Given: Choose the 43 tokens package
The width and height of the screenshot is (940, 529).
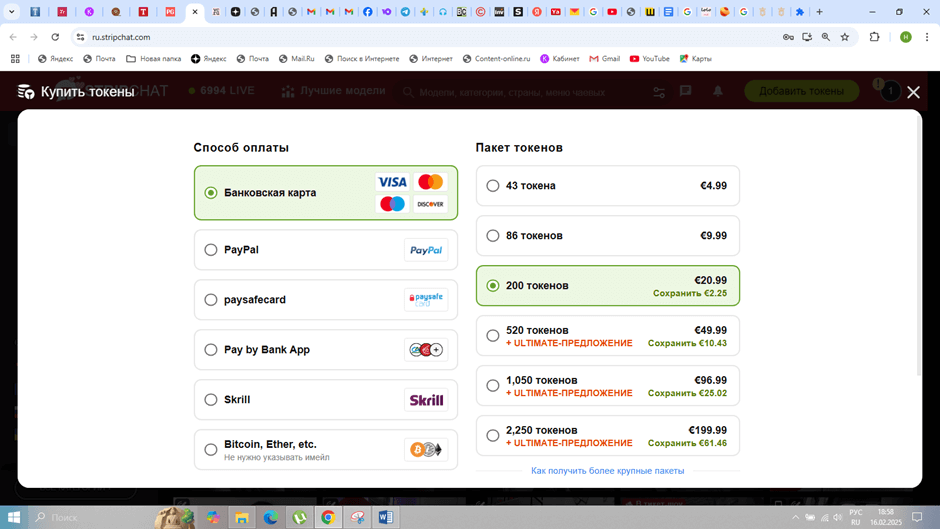Looking at the screenshot, I should click(493, 186).
